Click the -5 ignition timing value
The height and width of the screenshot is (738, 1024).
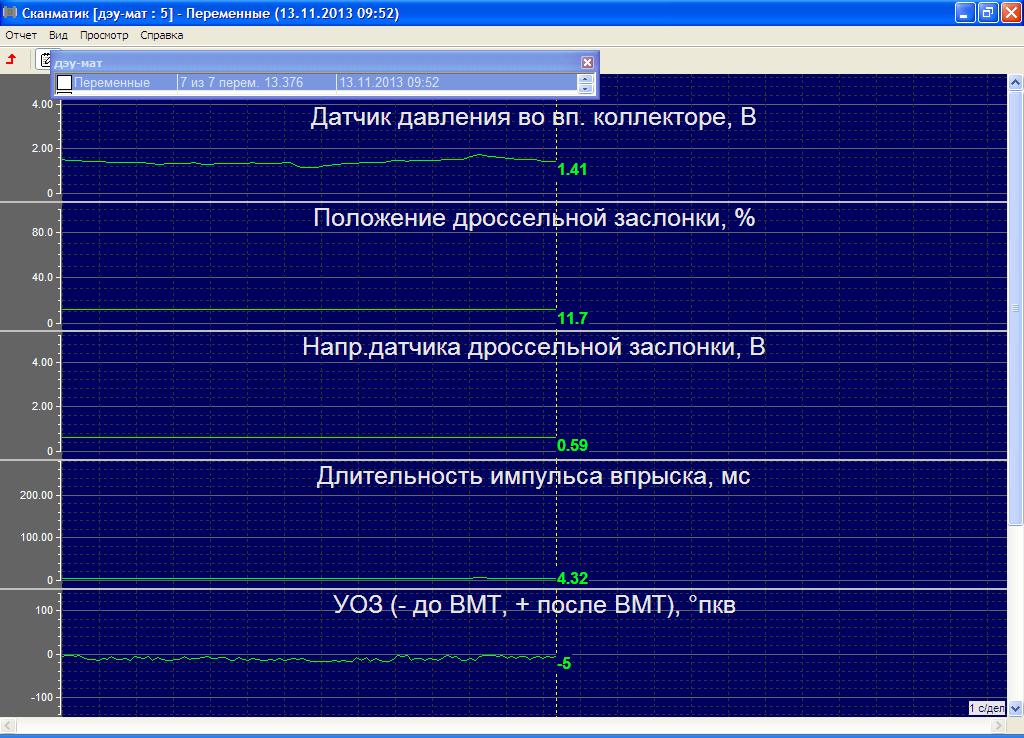click(x=564, y=664)
